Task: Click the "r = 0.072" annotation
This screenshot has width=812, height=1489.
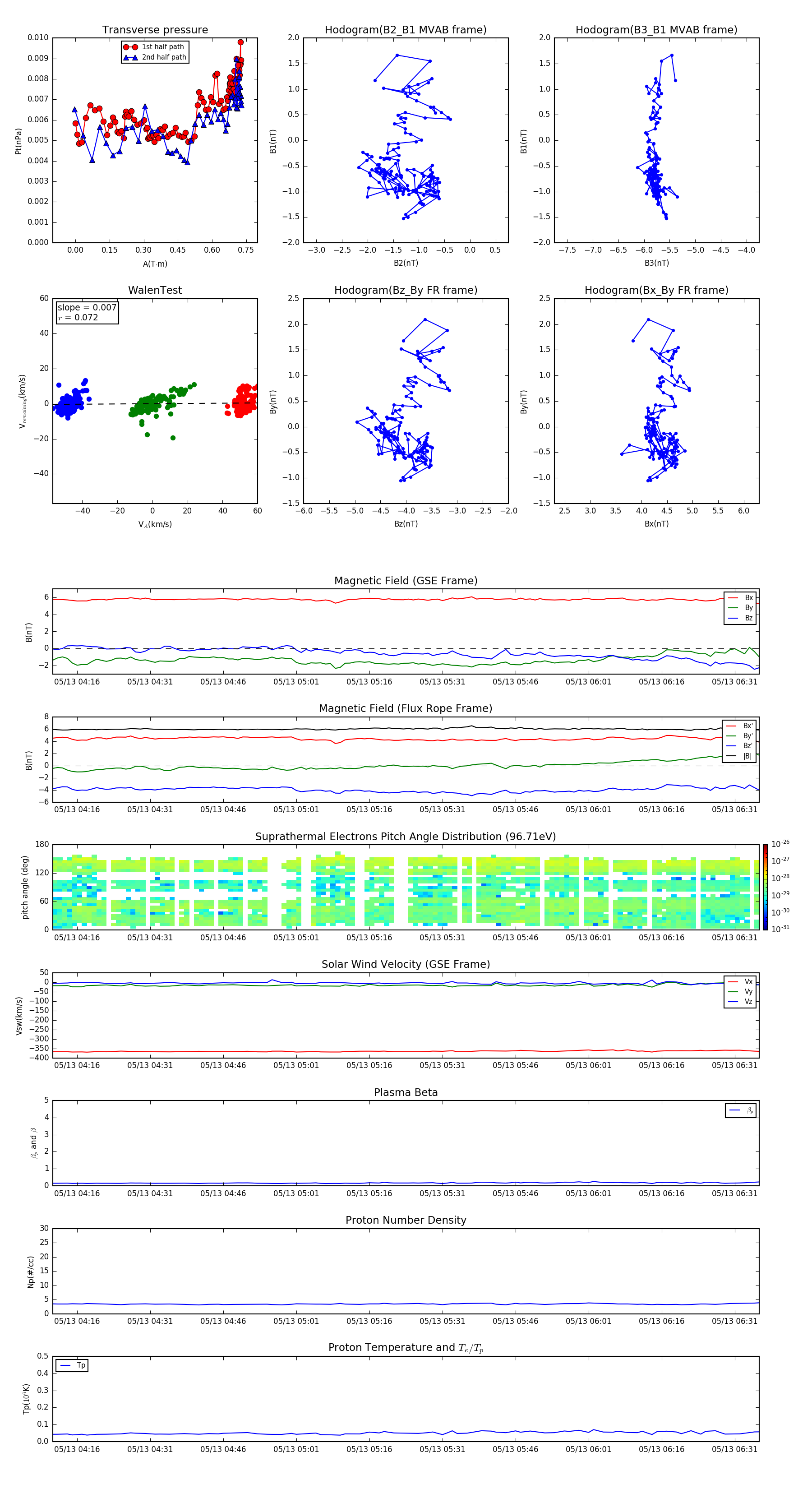Action: coord(78,317)
